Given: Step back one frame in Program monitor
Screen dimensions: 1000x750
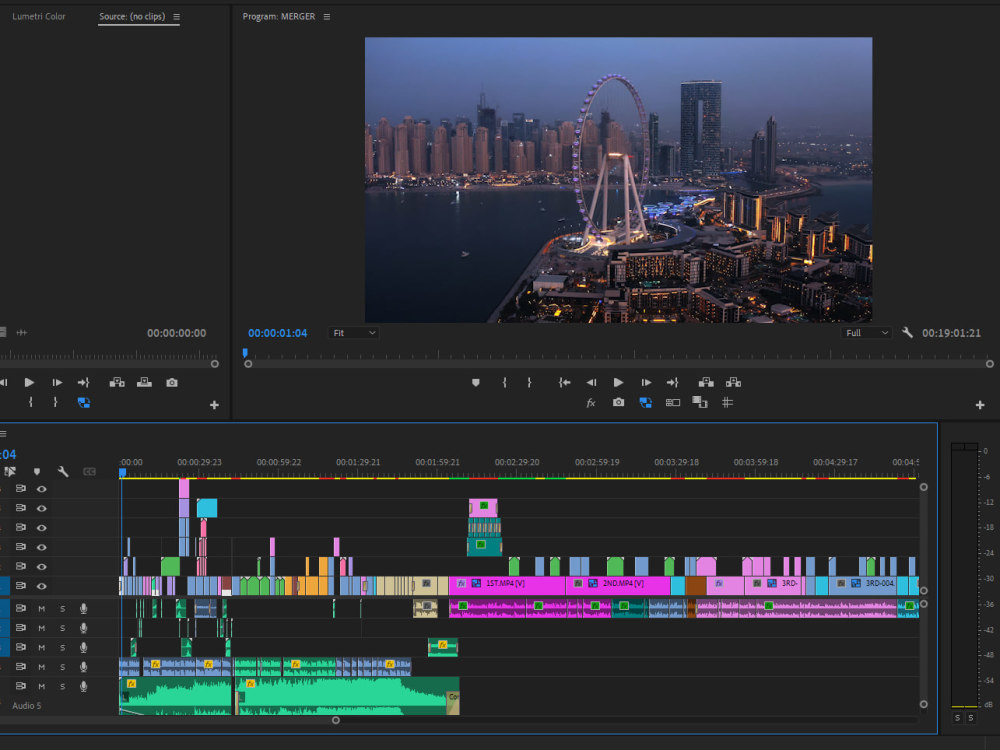Looking at the screenshot, I should click(591, 383).
